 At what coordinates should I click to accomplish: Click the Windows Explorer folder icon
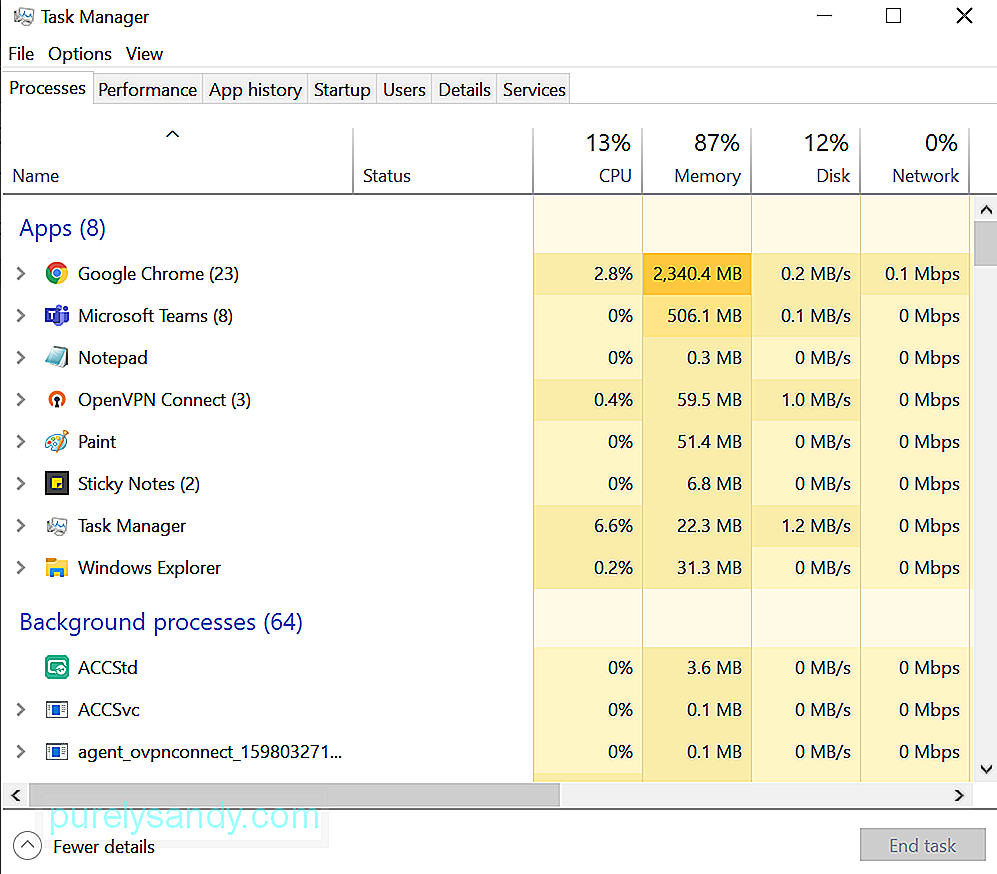coord(57,568)
